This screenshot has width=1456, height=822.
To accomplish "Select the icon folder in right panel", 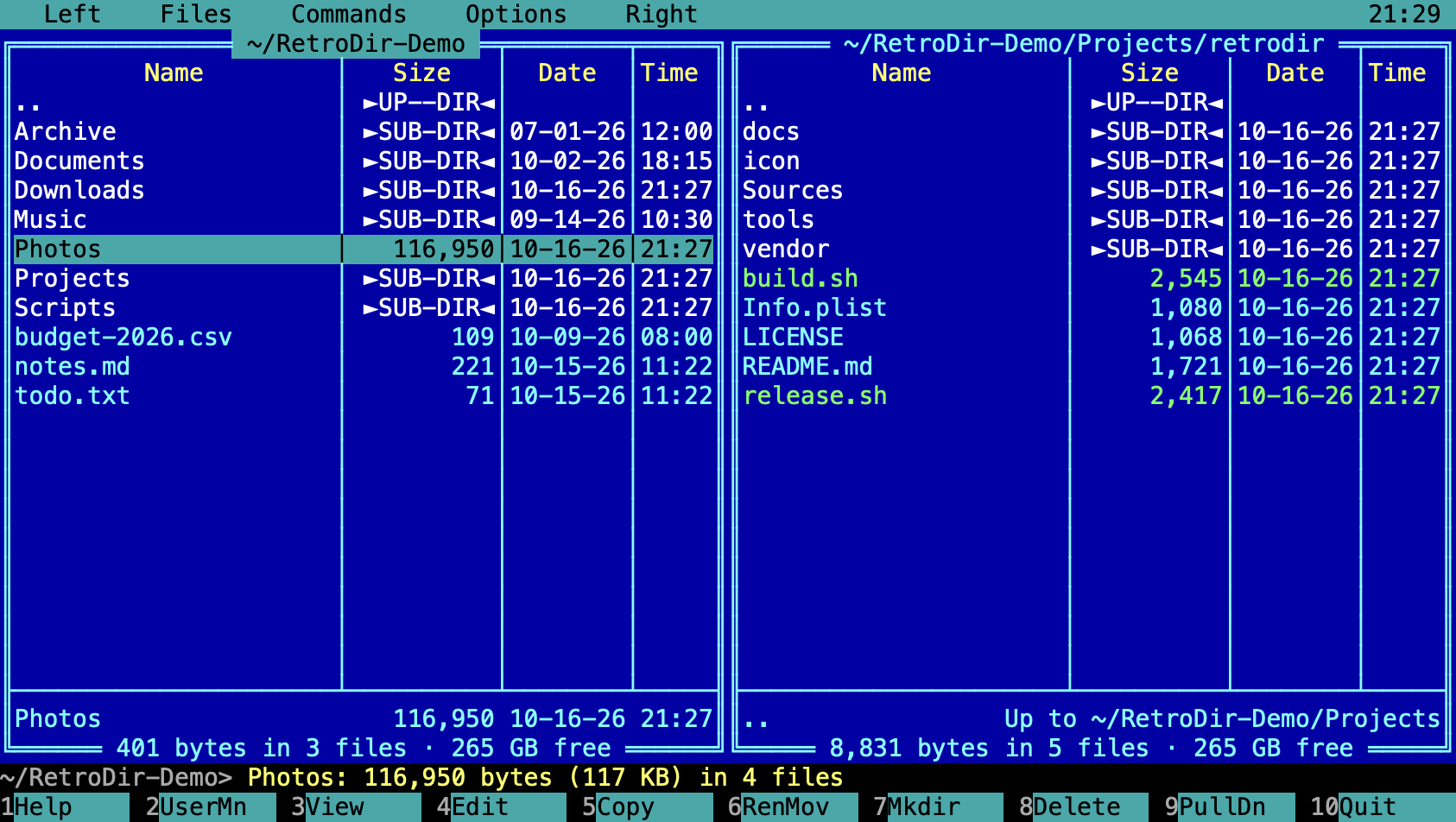I will point(1092,161).
